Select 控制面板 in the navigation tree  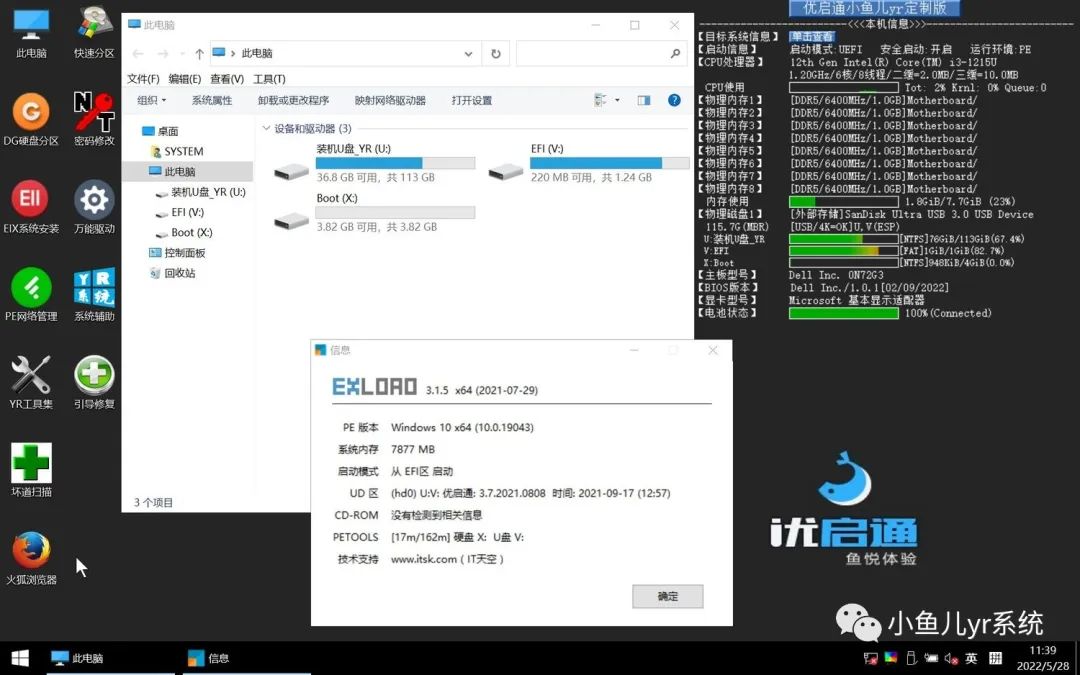click(x=177, y=253)
